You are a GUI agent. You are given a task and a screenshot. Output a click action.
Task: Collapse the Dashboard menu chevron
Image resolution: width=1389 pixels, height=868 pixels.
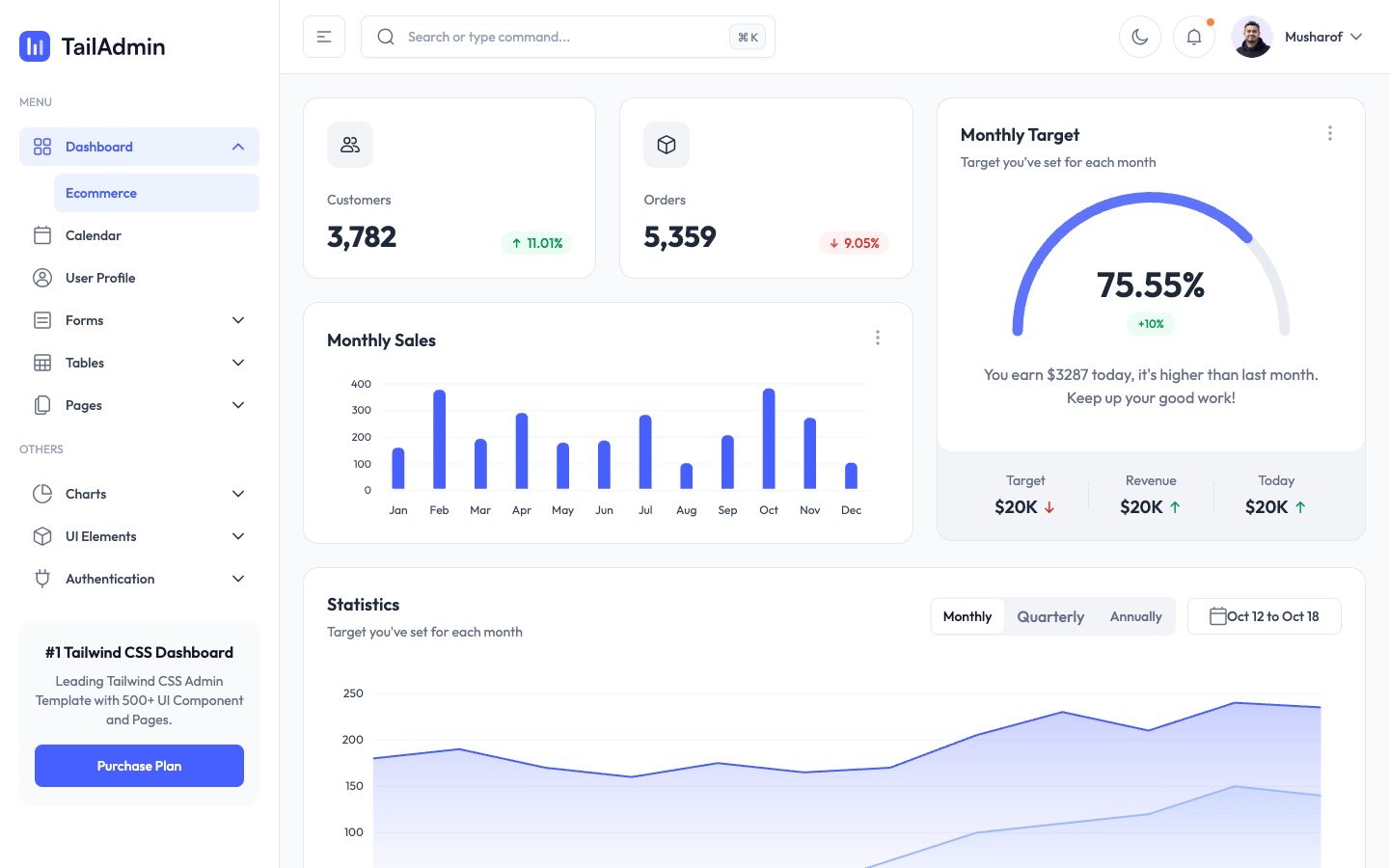[238, 147]
